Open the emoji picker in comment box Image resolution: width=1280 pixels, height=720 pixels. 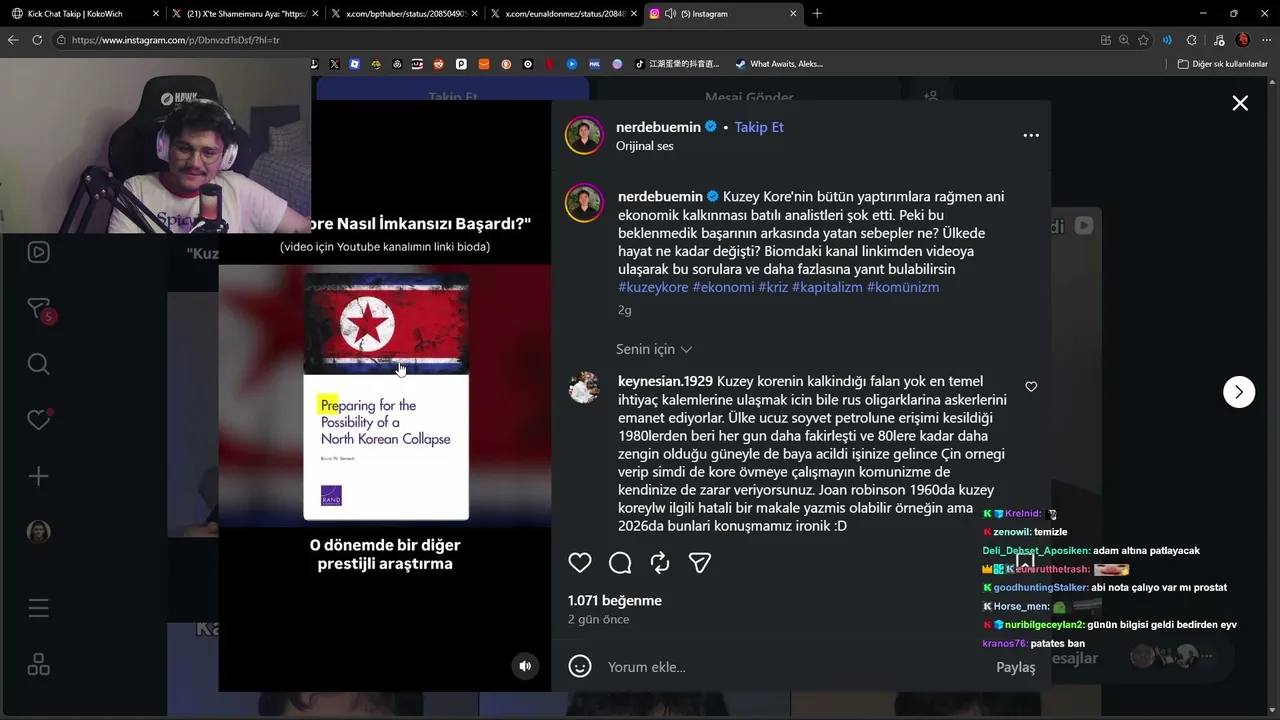pos(580,666)
